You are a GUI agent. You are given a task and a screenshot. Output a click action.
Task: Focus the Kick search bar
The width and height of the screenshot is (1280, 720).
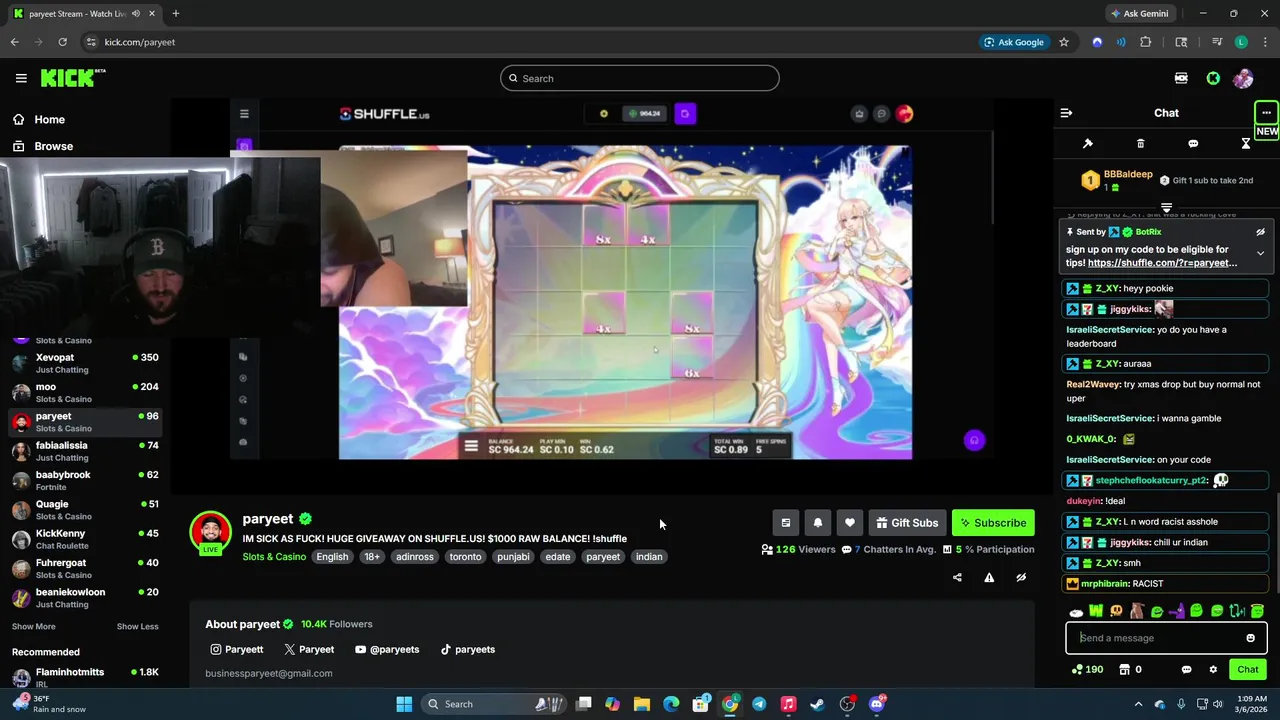[640, 78]
